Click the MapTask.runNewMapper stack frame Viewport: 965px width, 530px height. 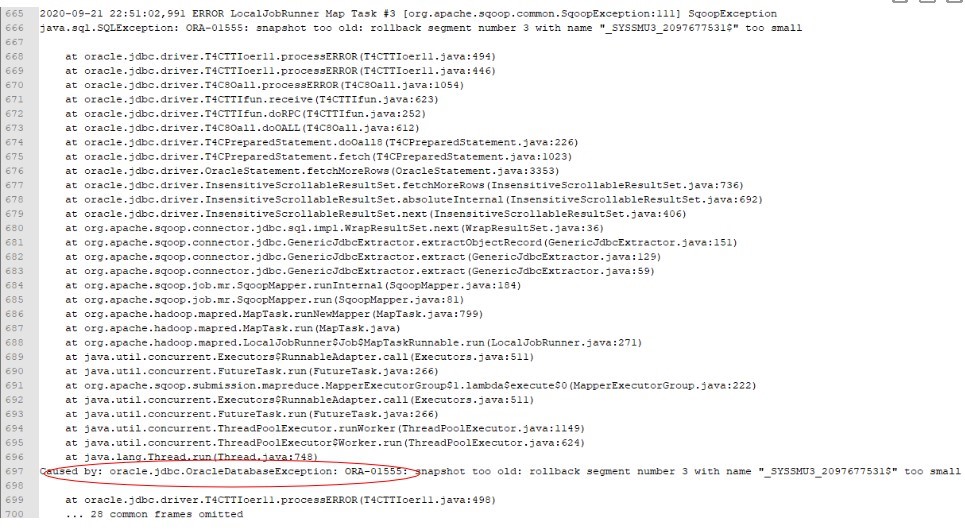click(x=274, y=314)
